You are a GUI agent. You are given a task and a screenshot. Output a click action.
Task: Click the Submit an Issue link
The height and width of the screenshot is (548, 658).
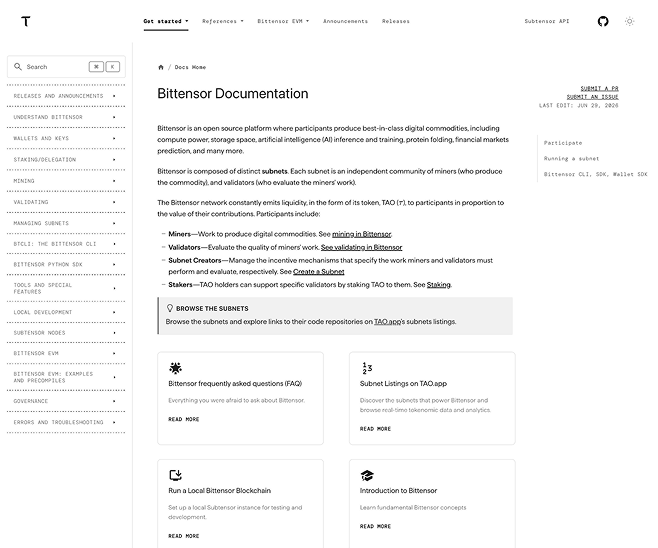pyautogui.click(x=593, y=97)
